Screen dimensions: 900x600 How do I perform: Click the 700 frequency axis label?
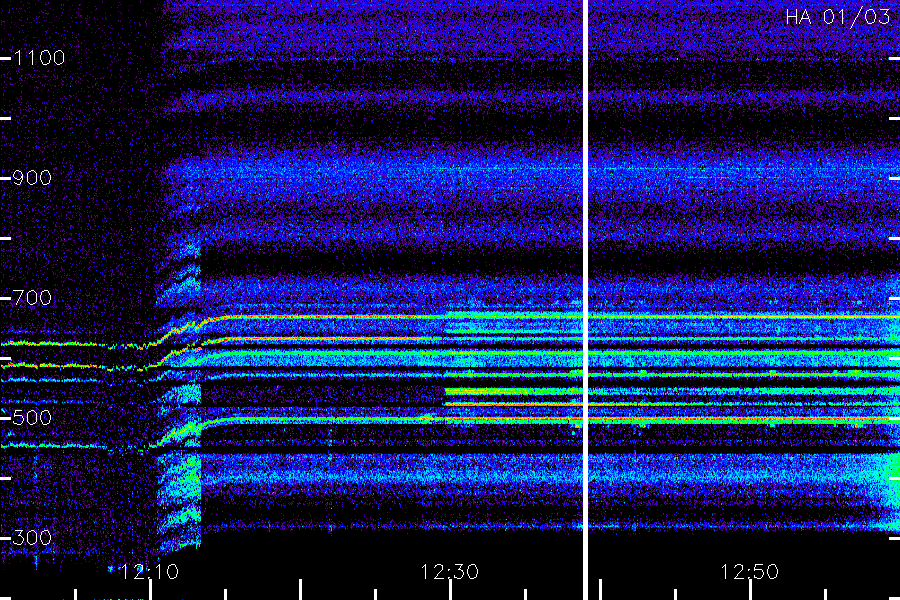[32, 298]
